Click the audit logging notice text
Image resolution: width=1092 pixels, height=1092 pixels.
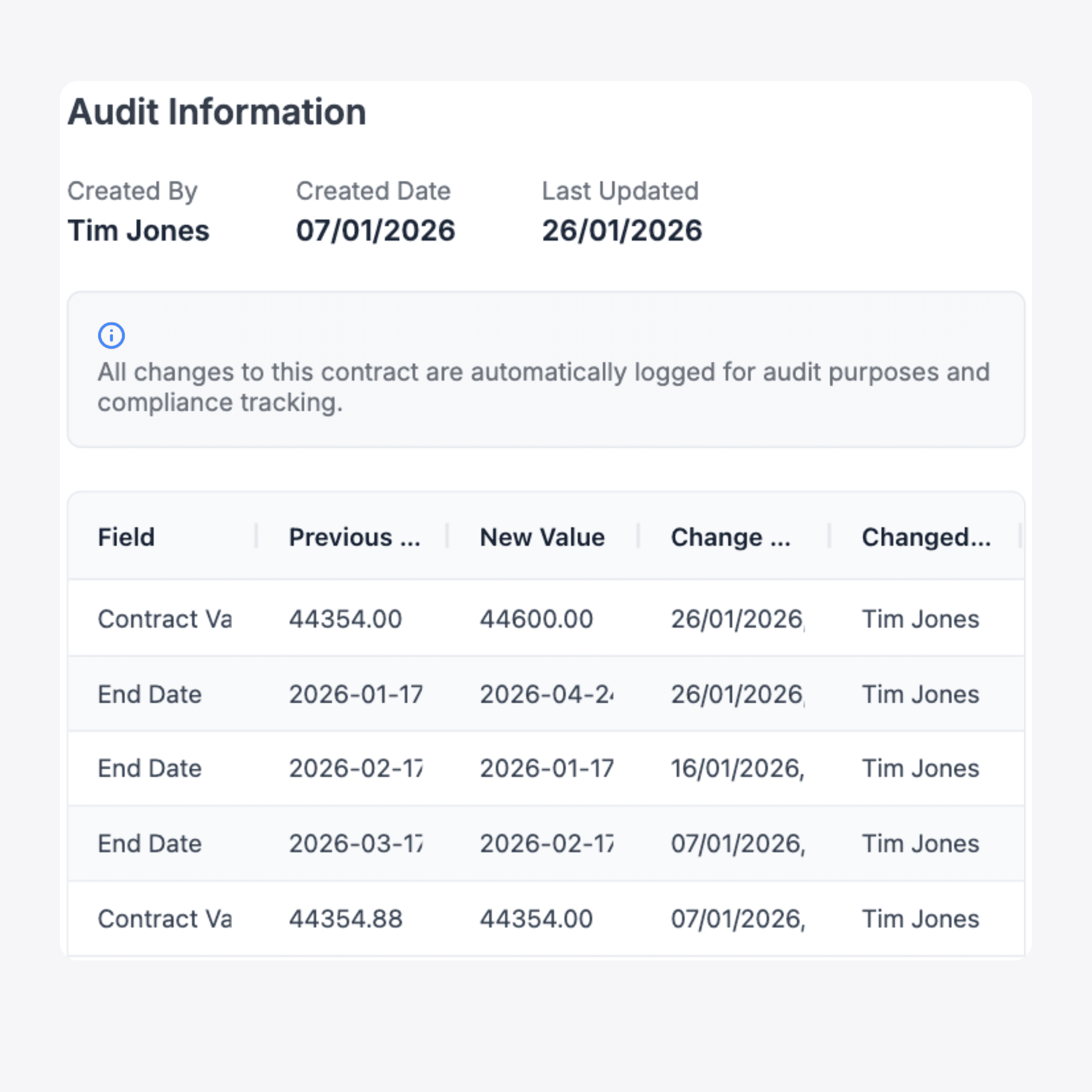tap(543, 387)
